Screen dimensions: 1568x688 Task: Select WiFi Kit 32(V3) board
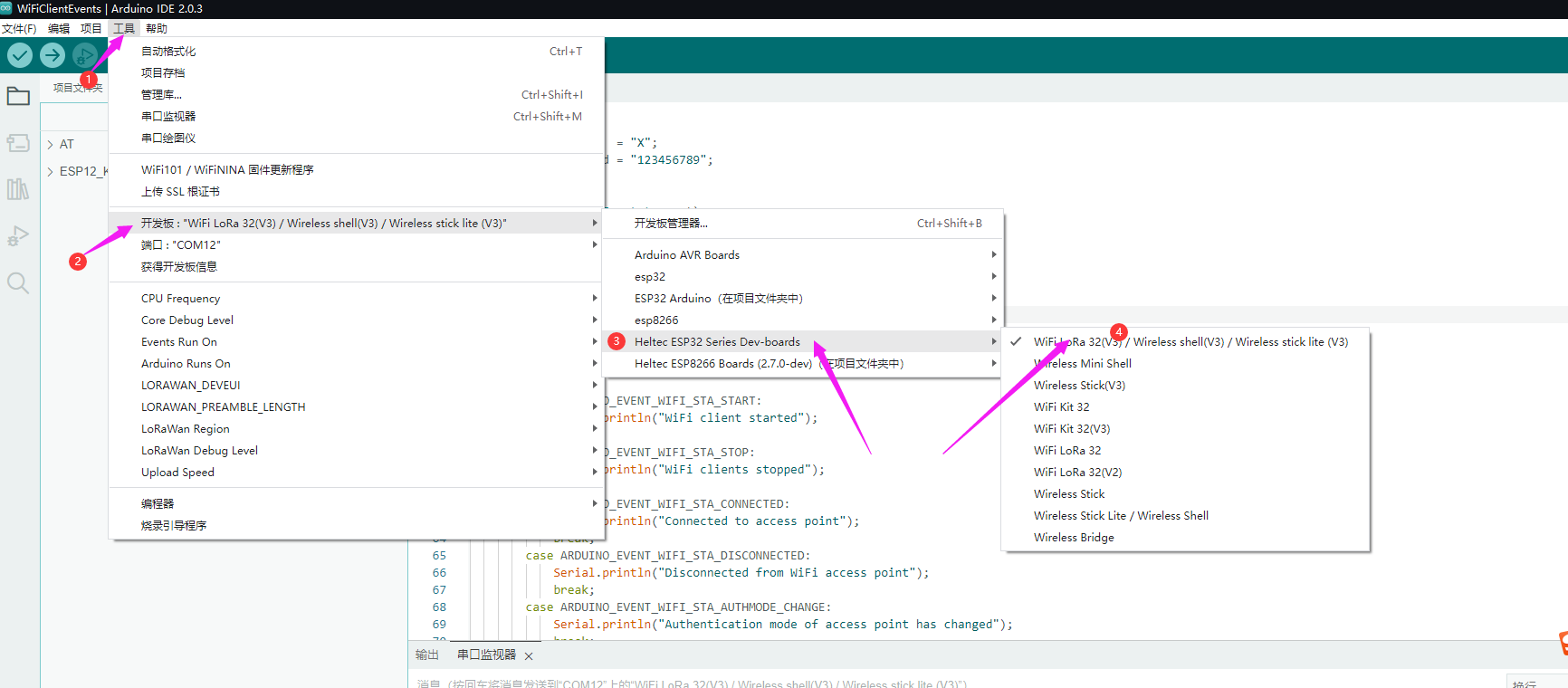1186,429
